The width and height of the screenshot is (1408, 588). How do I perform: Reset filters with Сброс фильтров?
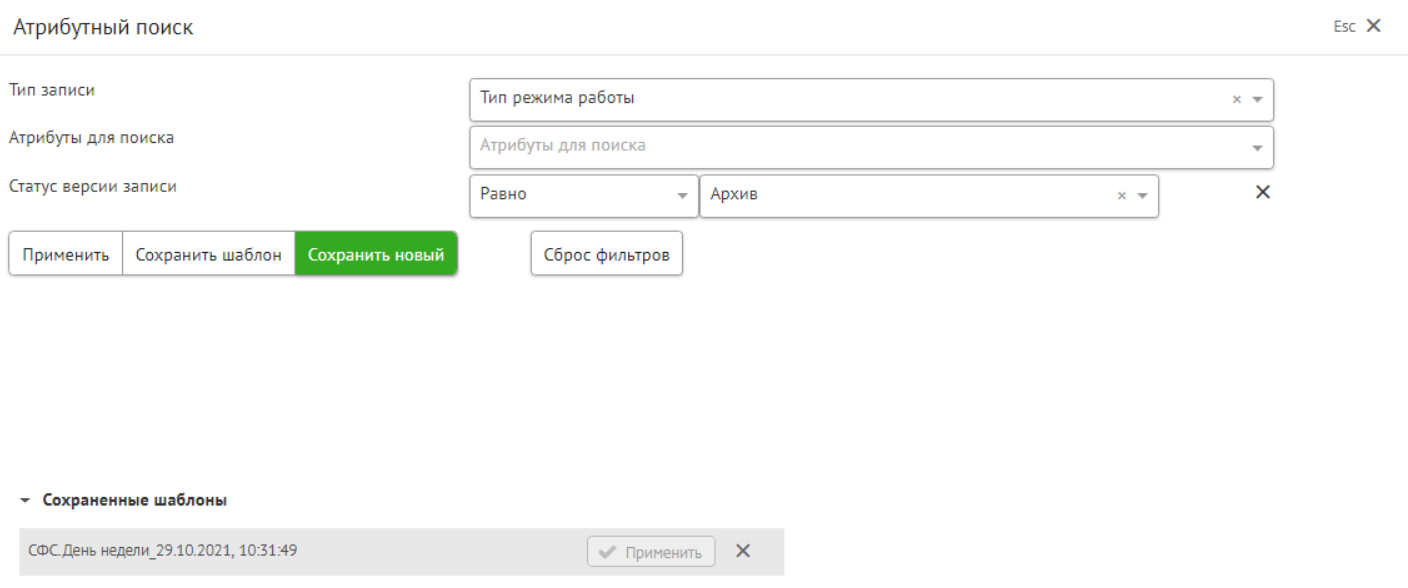click(x=606, y=255)
